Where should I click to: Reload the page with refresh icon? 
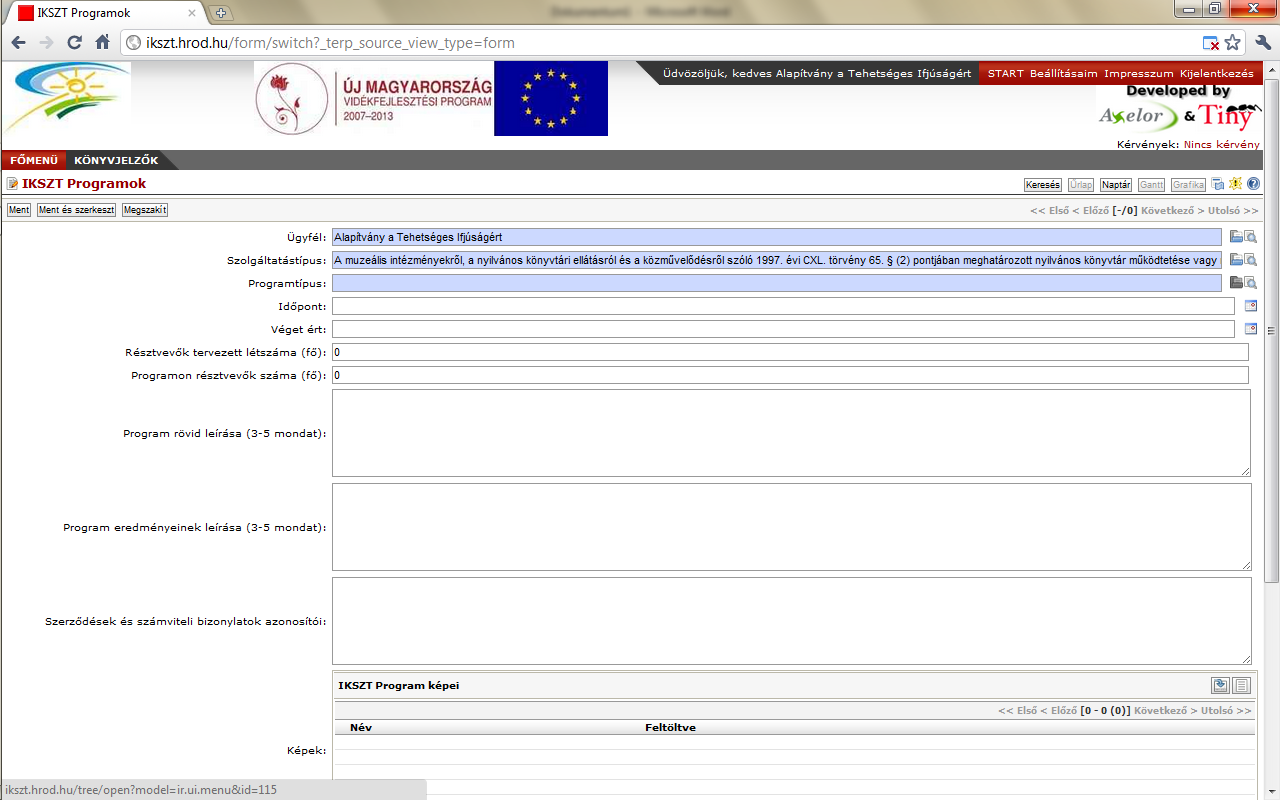[x=74, y=43]
